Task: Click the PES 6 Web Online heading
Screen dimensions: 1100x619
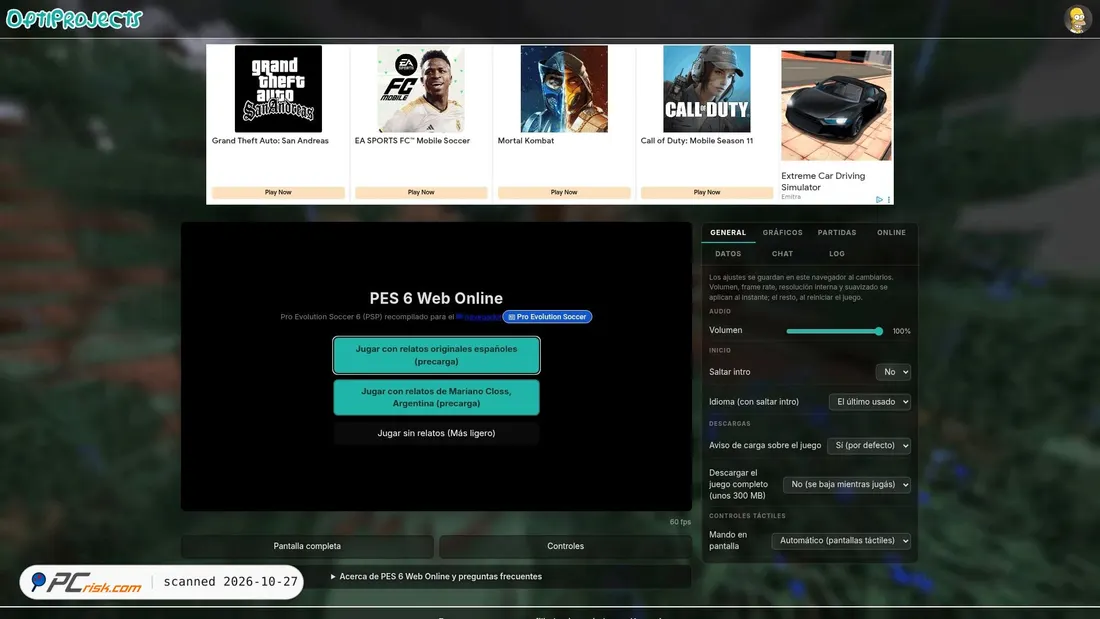Action: click(x=436, y=298)
